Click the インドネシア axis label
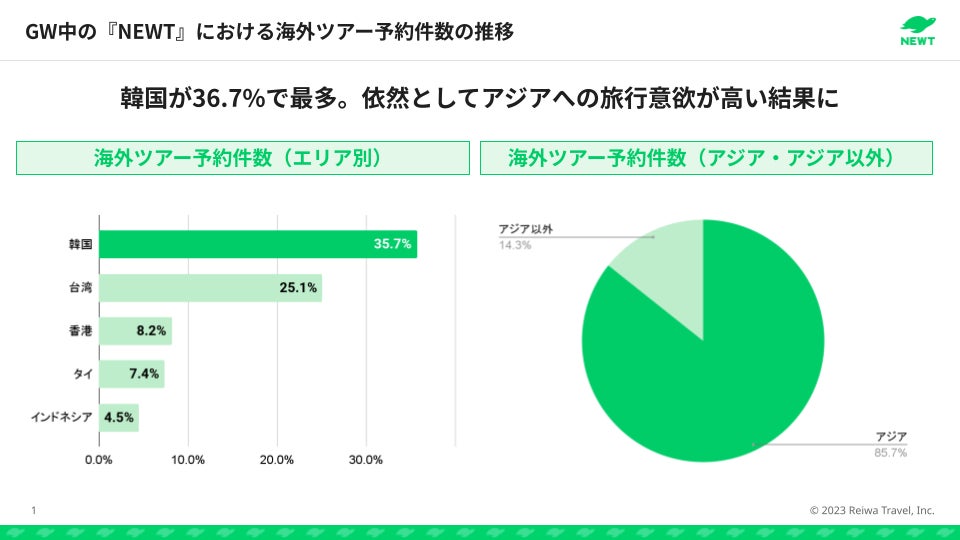960x540 pixels. pyautogui.click(x=62, y=417)
